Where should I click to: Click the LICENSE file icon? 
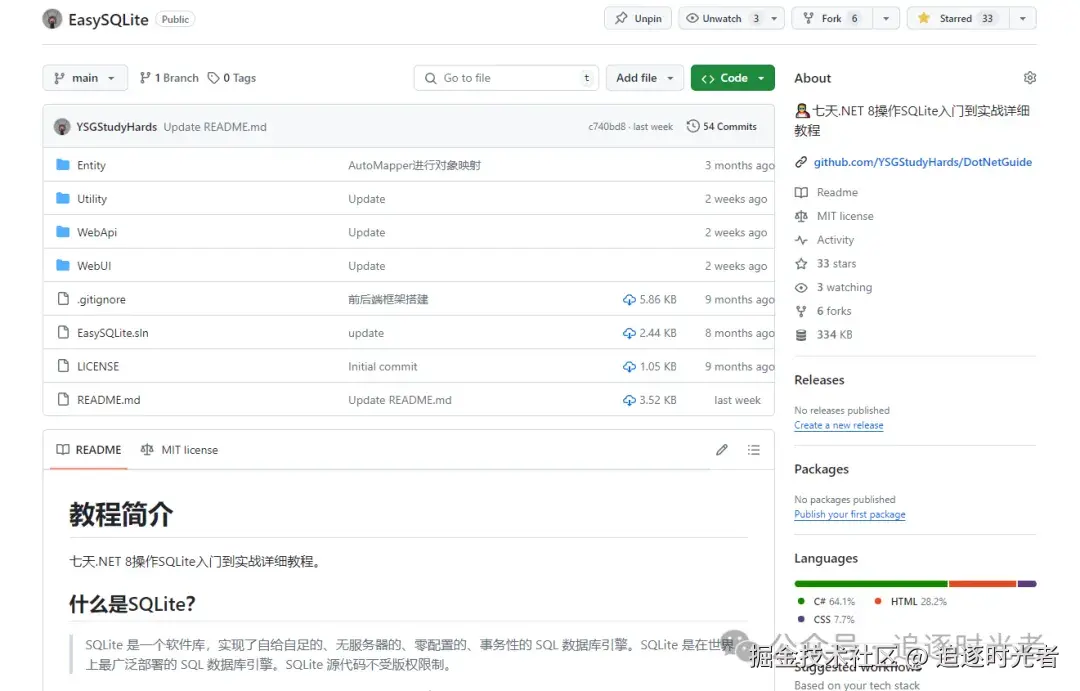[x=63, y=366]
